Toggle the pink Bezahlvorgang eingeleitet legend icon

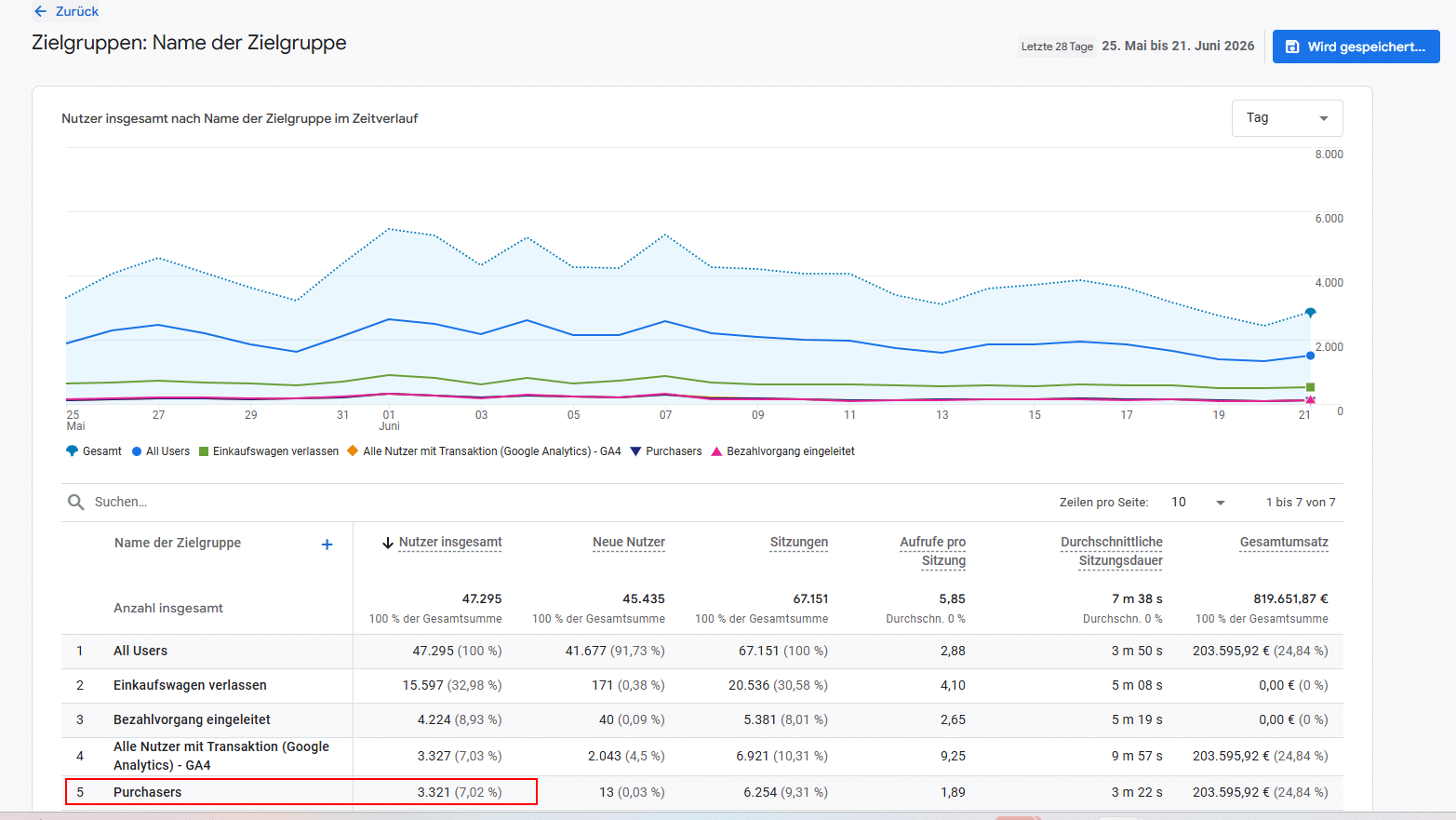click(716, 451)
